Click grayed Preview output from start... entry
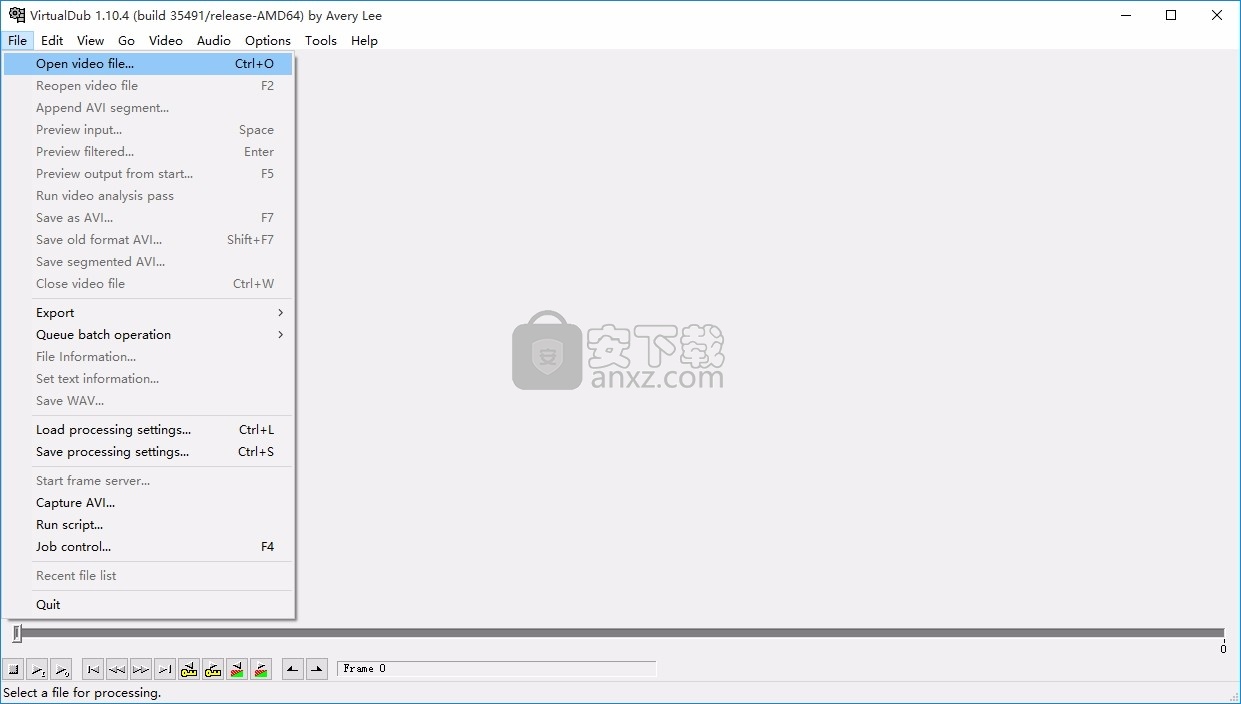This screenshot has height=704, width=1241. click(148, 174)
